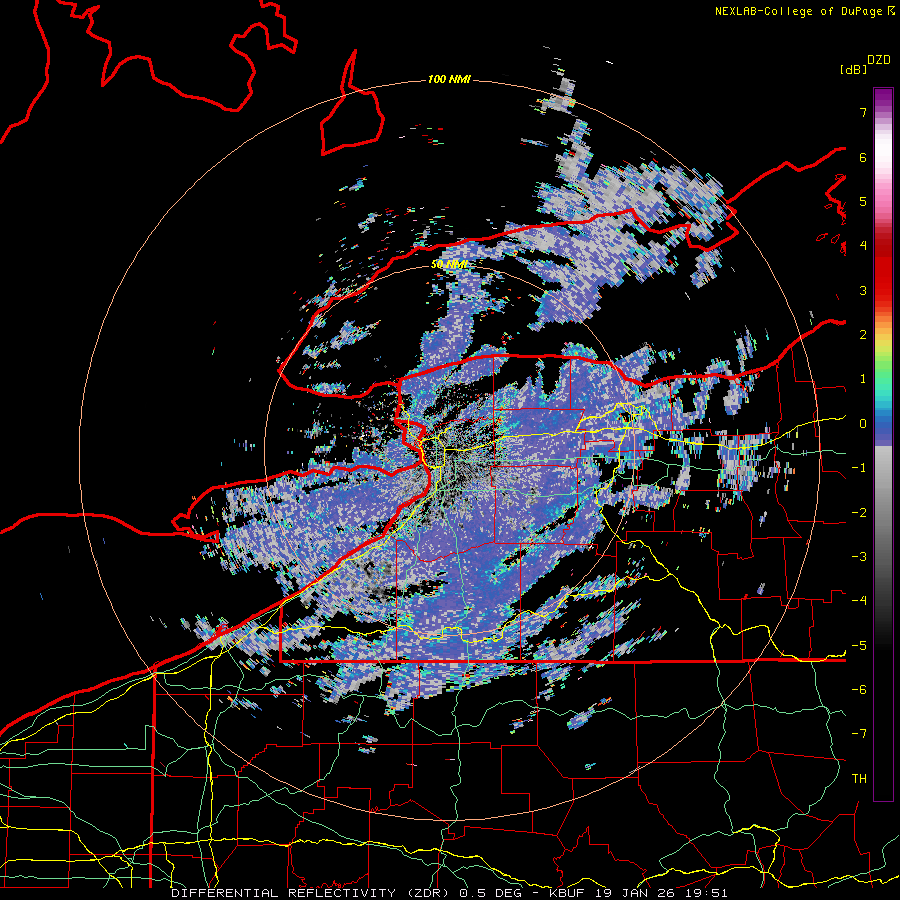The width and height of the screenshot is (900, 900).
Task: Click the 100 NMI range ring label
Action: [449, 79]
